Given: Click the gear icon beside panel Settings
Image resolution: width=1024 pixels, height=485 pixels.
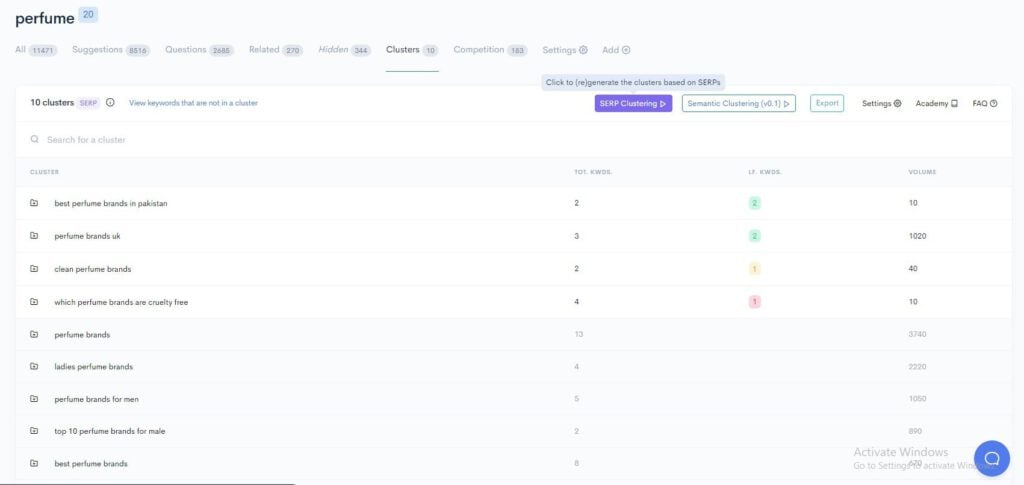Looking at the screenshot, I should [897, 103].
